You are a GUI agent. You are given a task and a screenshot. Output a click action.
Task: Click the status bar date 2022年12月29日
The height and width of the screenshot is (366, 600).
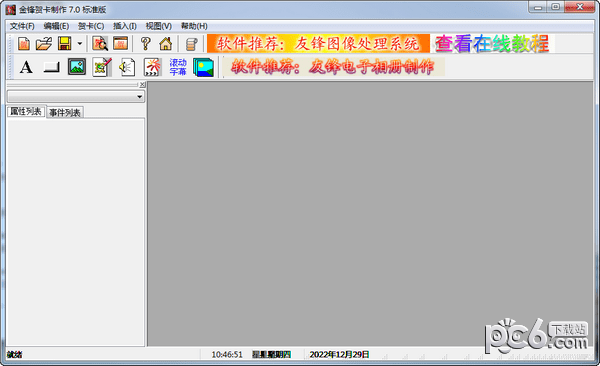[339, 355]
